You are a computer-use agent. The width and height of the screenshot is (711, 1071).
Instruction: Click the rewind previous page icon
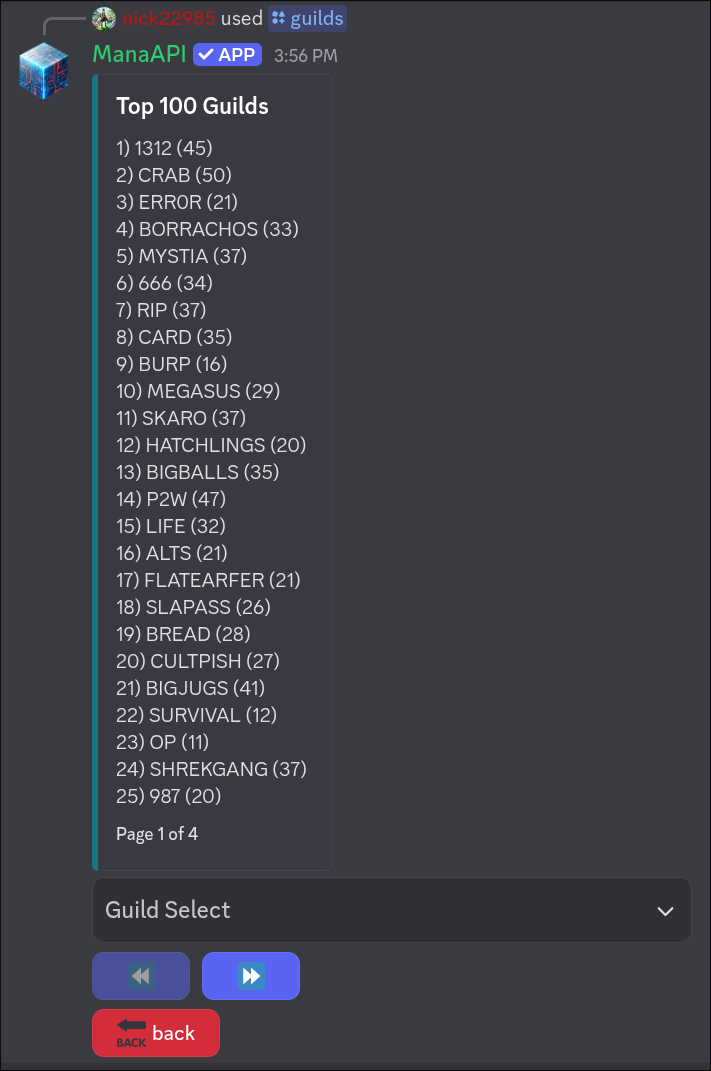(x=140, y=975)
